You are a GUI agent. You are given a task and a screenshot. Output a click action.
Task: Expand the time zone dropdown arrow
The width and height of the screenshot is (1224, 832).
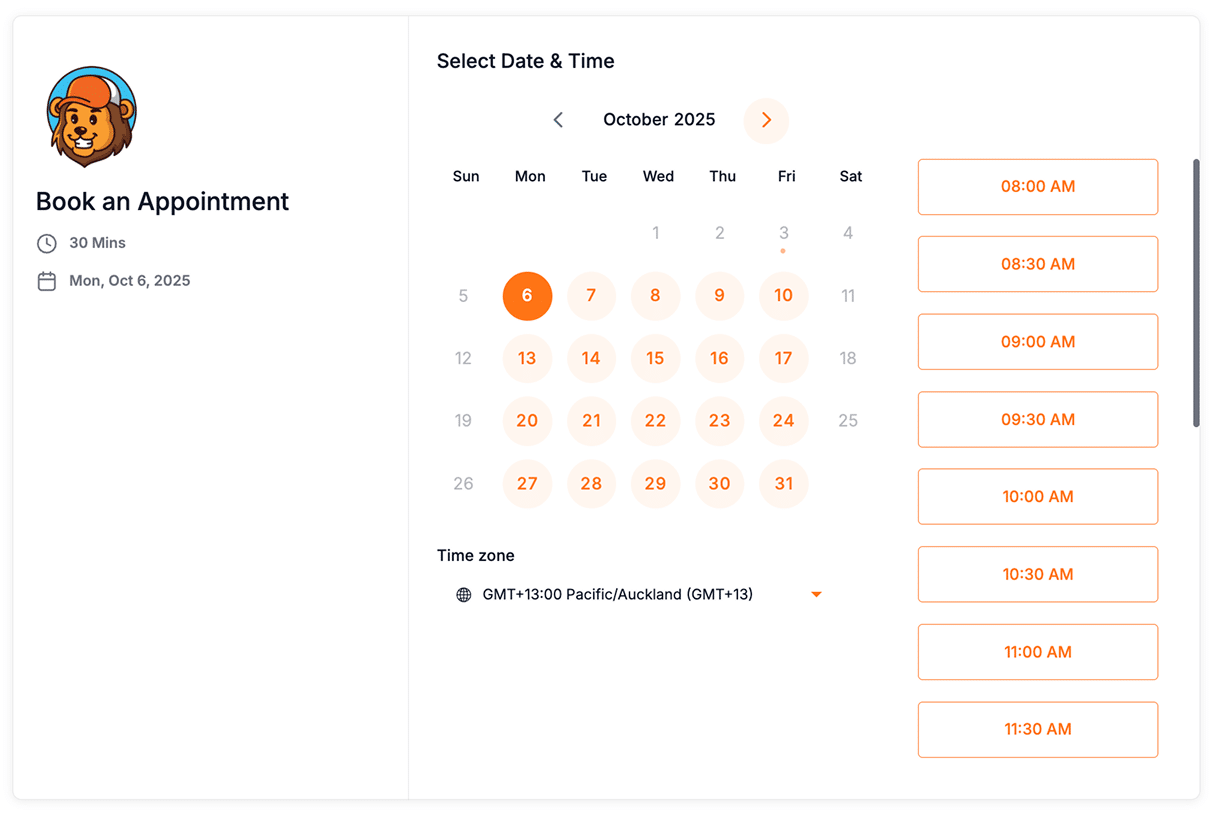816,595
